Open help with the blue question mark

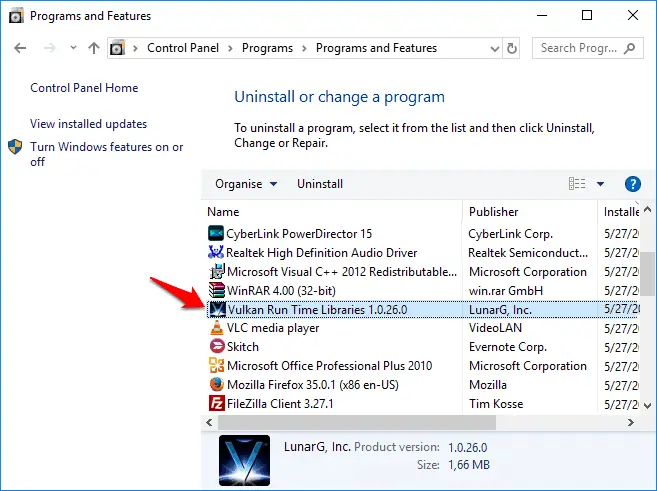tap(633, 183)
